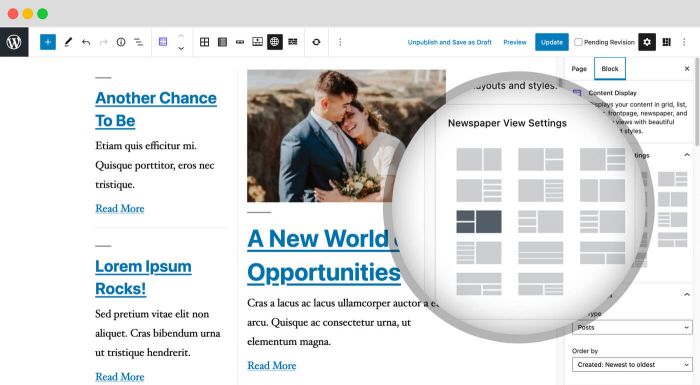The width and height of the screenshot is (700, 385).
Task: Open the block options three-dot menu
Action: click(340, 42)
